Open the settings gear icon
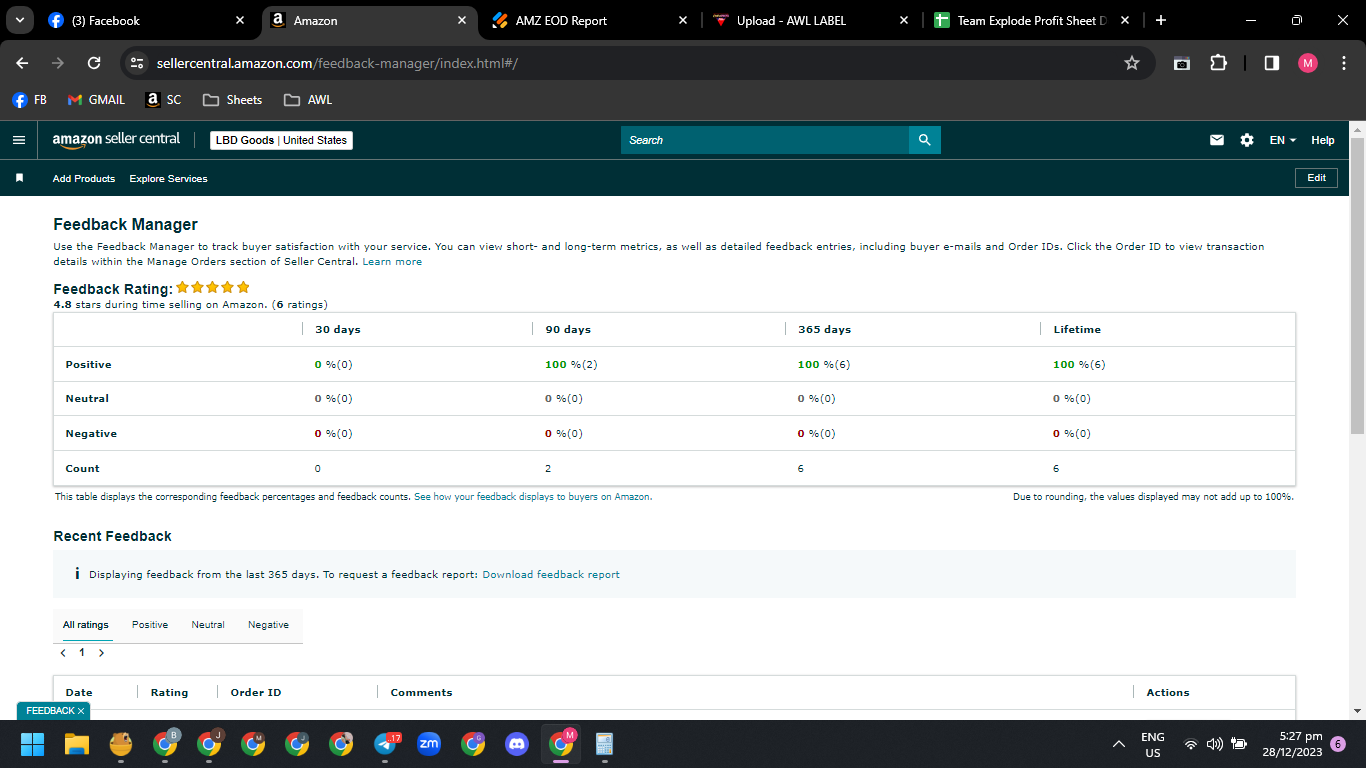Screen dimensions: 1366x768 pos(1247,140)
